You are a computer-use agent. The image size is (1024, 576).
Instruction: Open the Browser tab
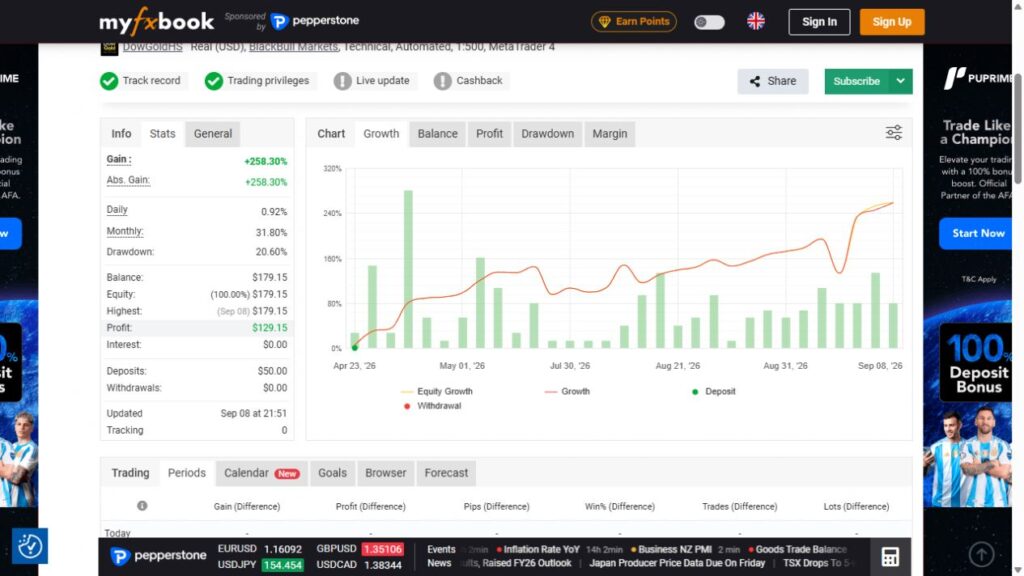pos(385,473)
